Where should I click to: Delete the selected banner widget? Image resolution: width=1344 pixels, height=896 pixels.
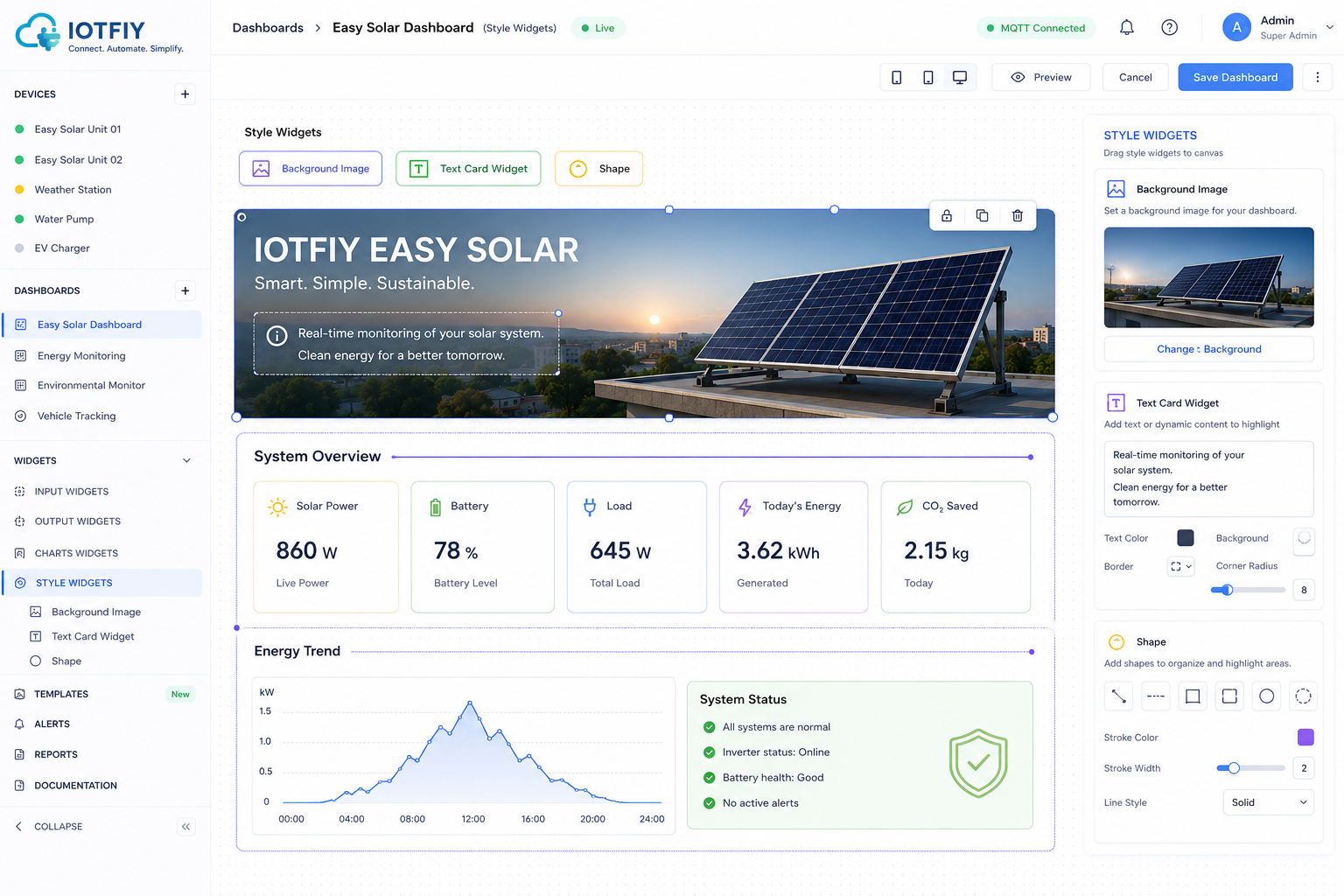1018,216
